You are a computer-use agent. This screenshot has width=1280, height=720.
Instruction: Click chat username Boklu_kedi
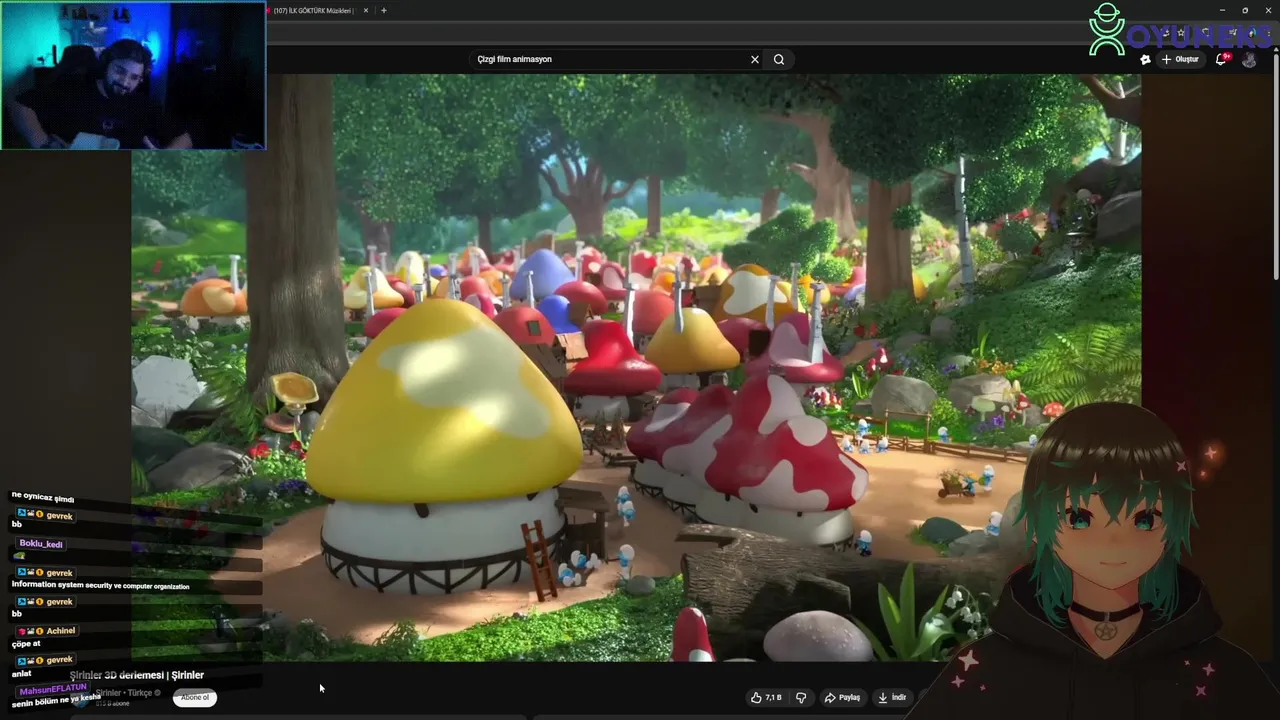tap(41, 544)
